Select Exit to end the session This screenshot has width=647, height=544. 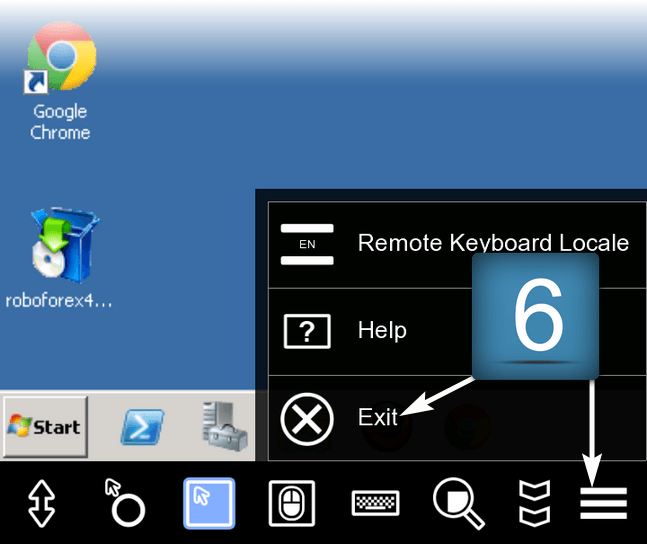tap(378, 417)
